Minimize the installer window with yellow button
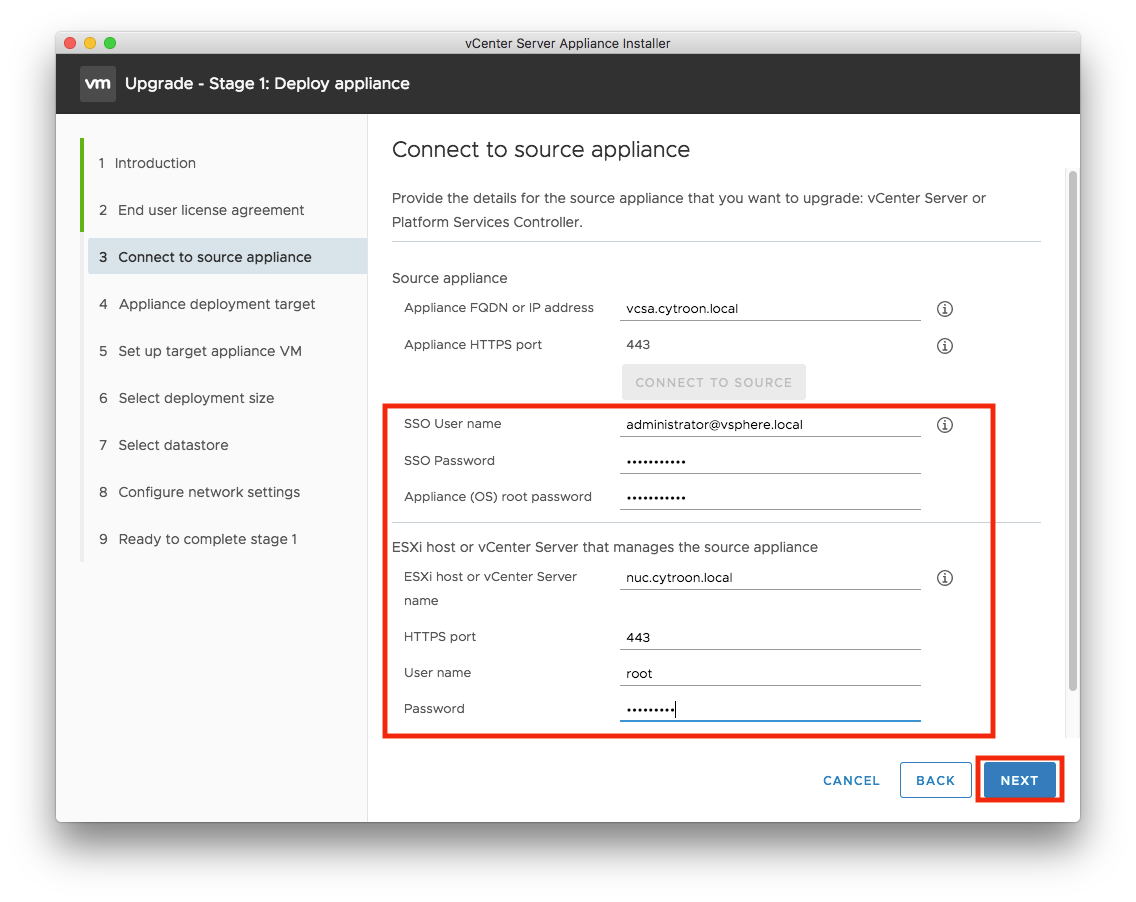 [90, 43]
